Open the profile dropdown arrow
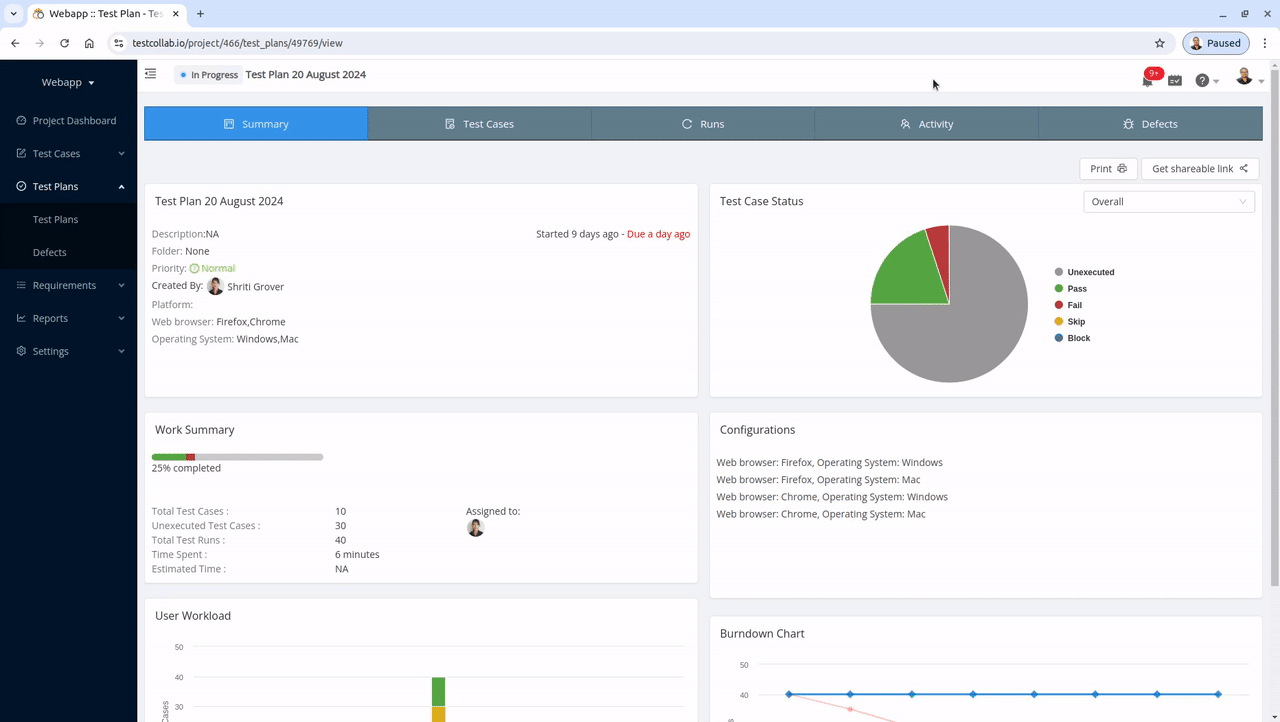Screen dimensions: 1280x722 tap(1261, 82)
